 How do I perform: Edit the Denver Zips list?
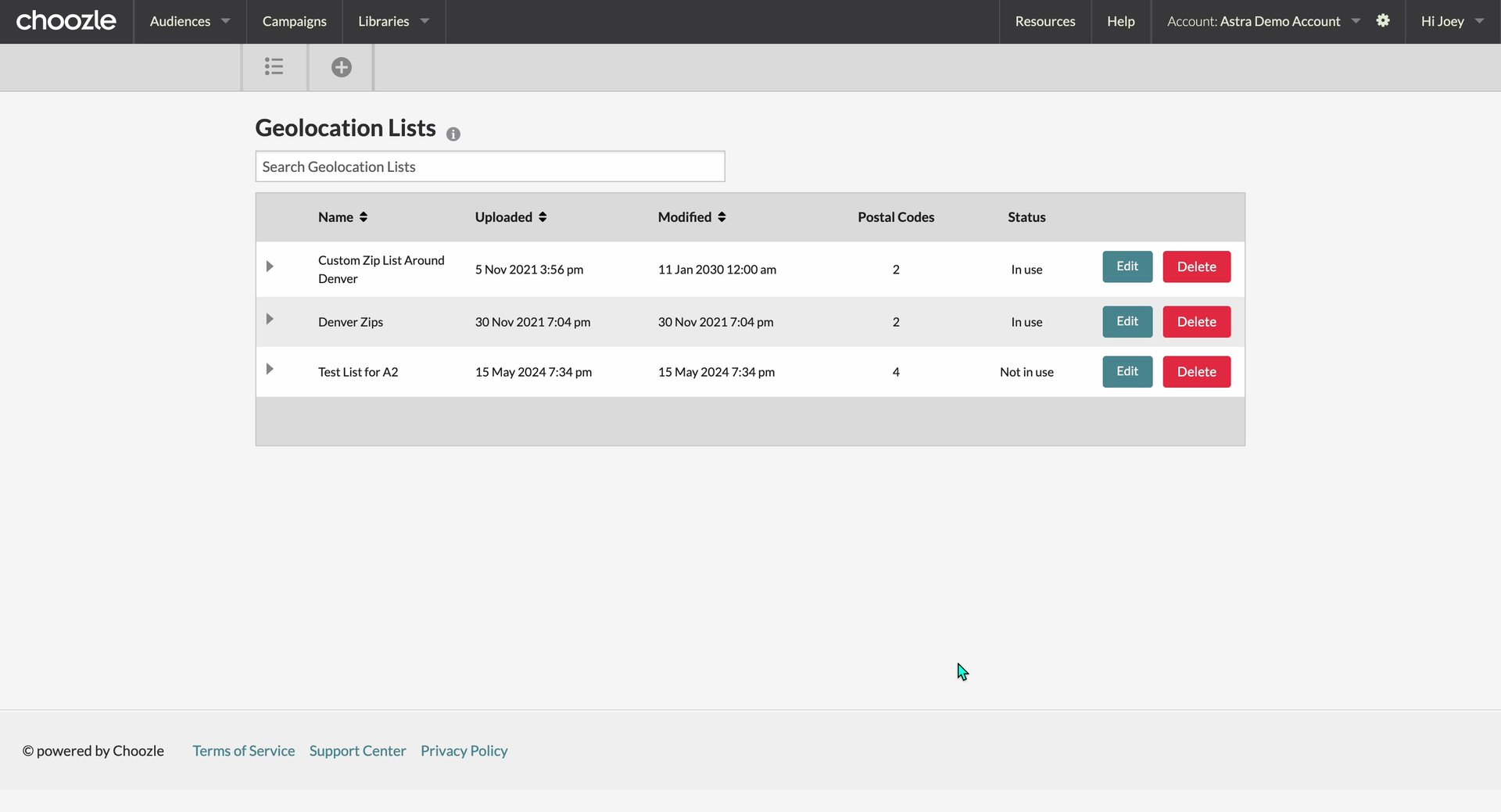tap(1127, 321)
